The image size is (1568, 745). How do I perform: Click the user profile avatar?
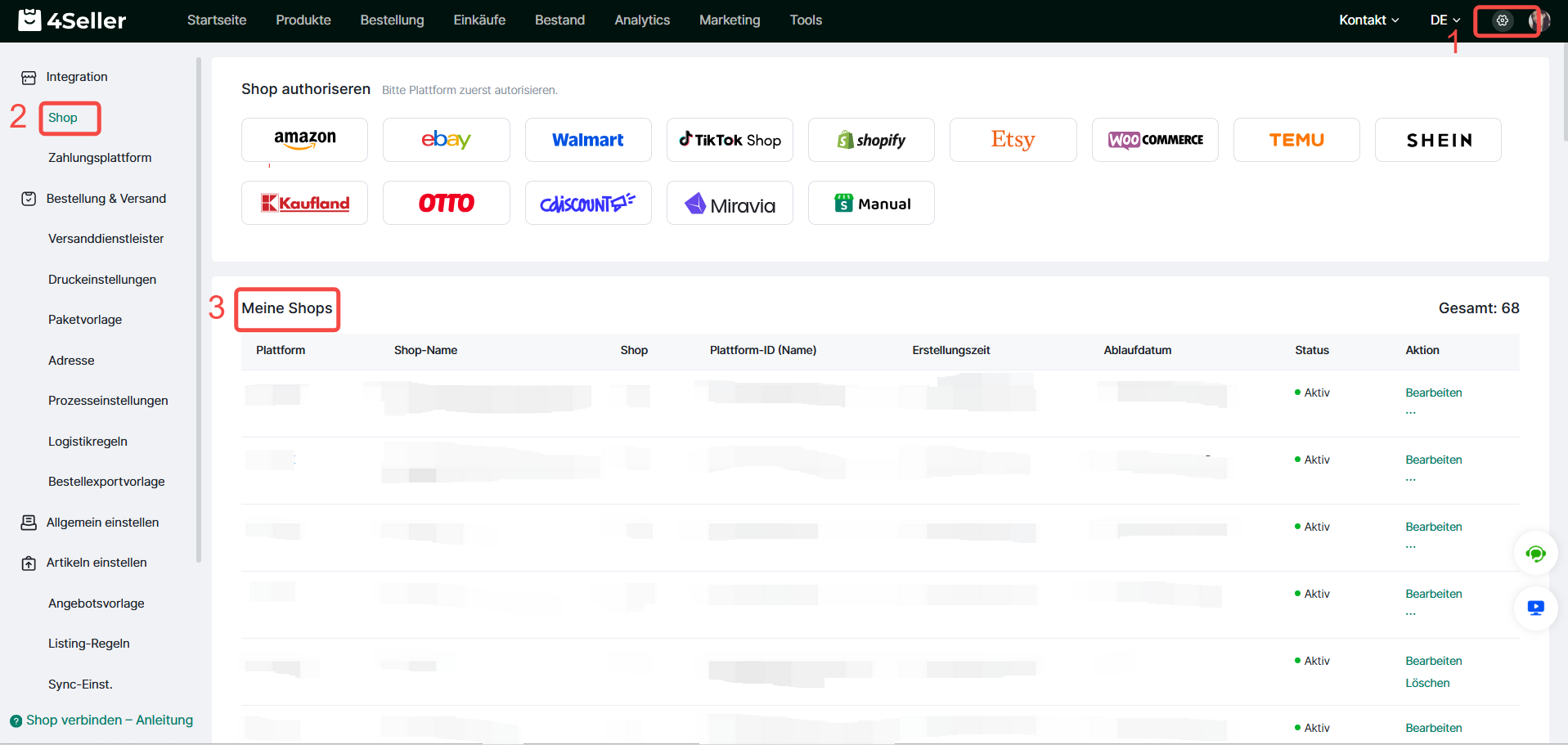click(1539, 20)
